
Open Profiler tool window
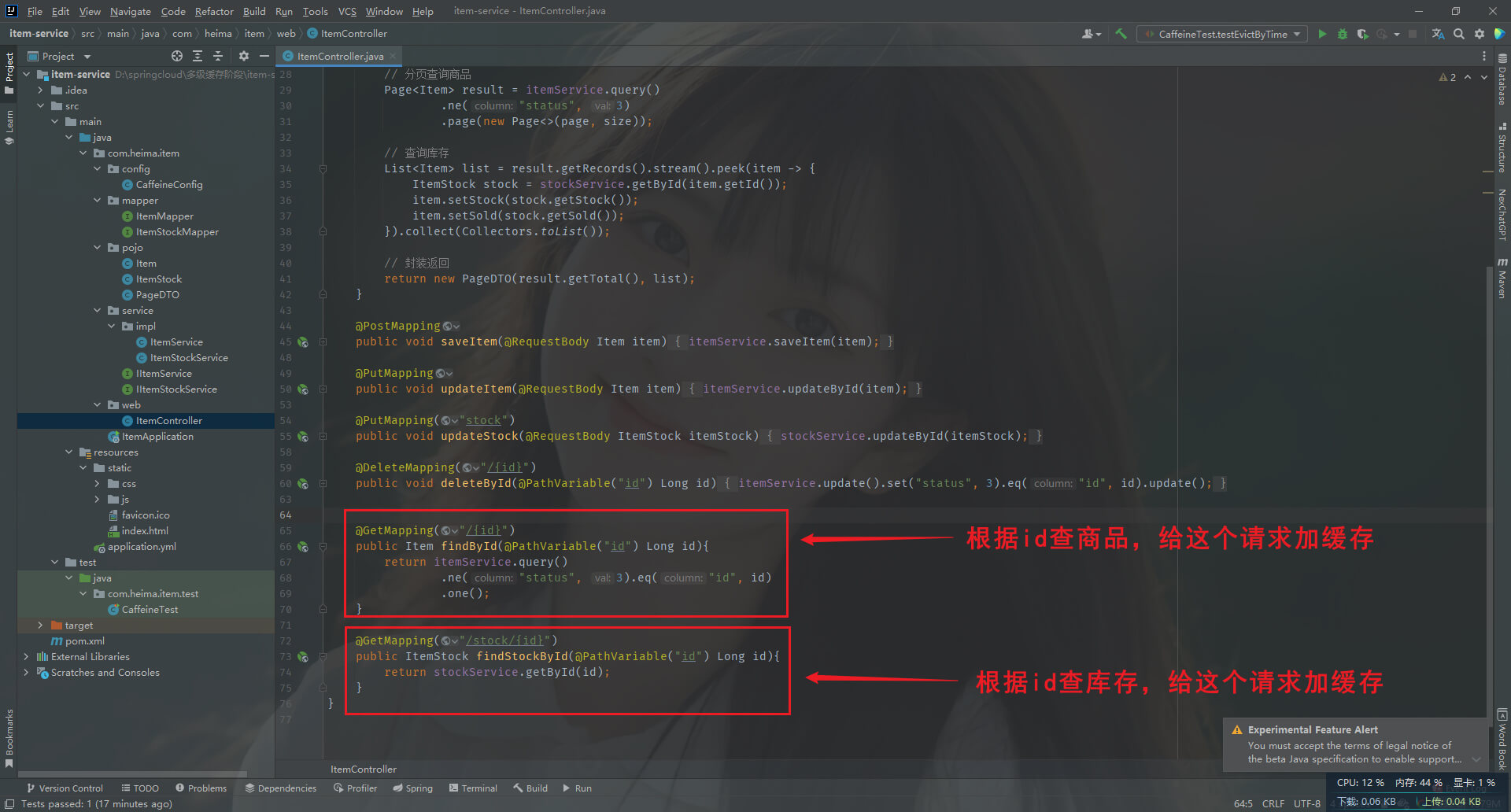355,788
